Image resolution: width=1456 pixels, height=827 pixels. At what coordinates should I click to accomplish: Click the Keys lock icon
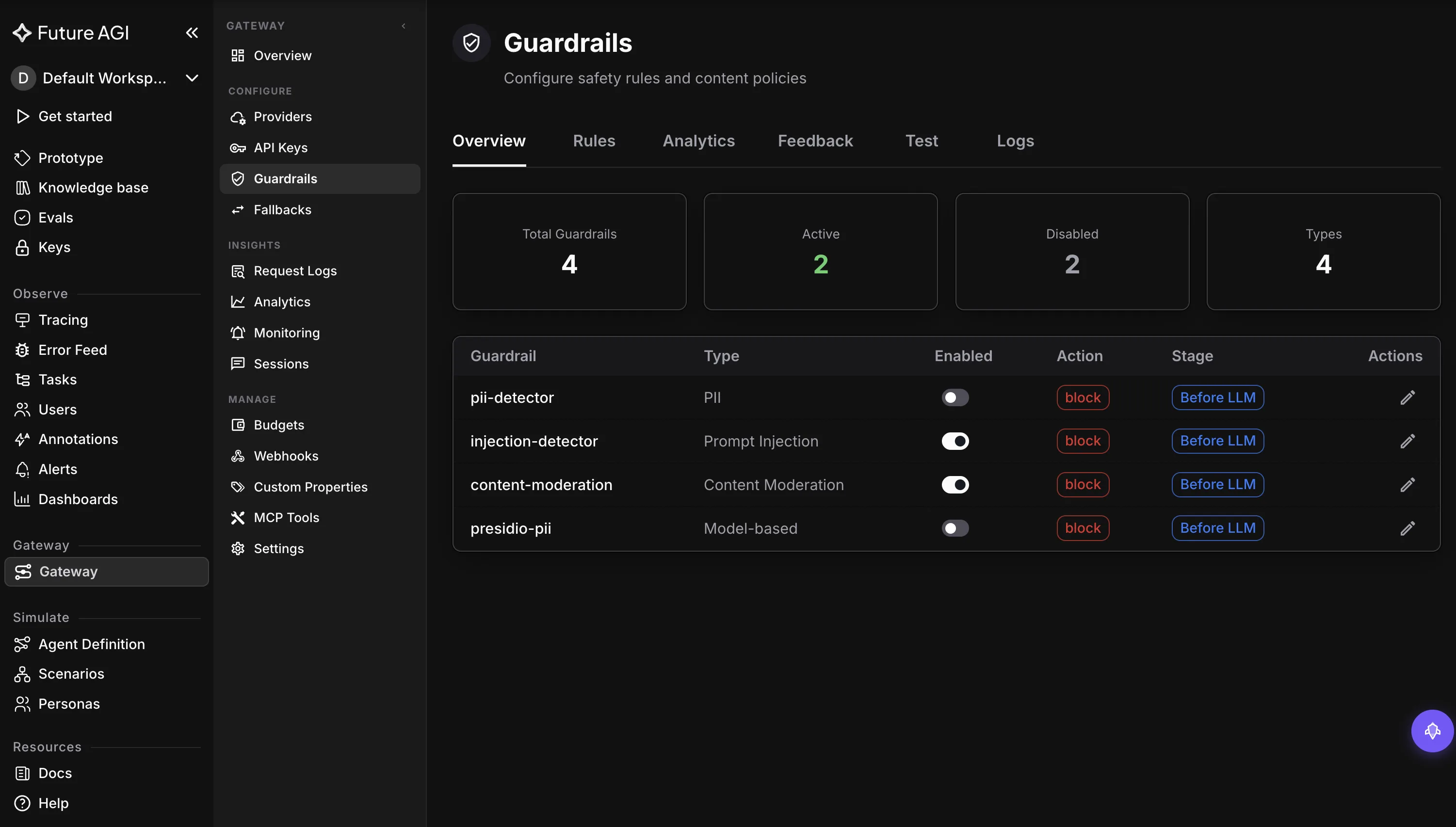click(x=22, y=248)
